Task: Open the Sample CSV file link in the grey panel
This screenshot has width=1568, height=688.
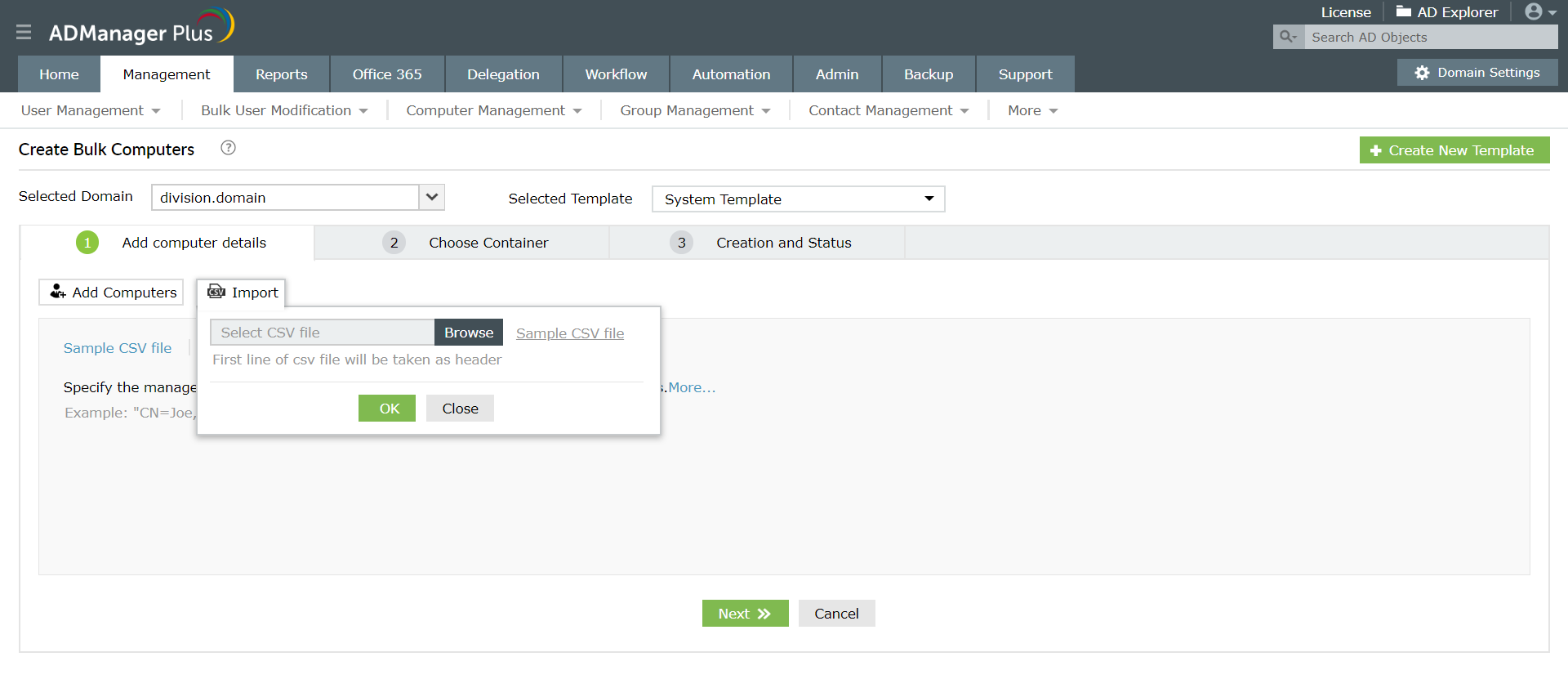Action: pyautogui.click(x=118, y=348)
